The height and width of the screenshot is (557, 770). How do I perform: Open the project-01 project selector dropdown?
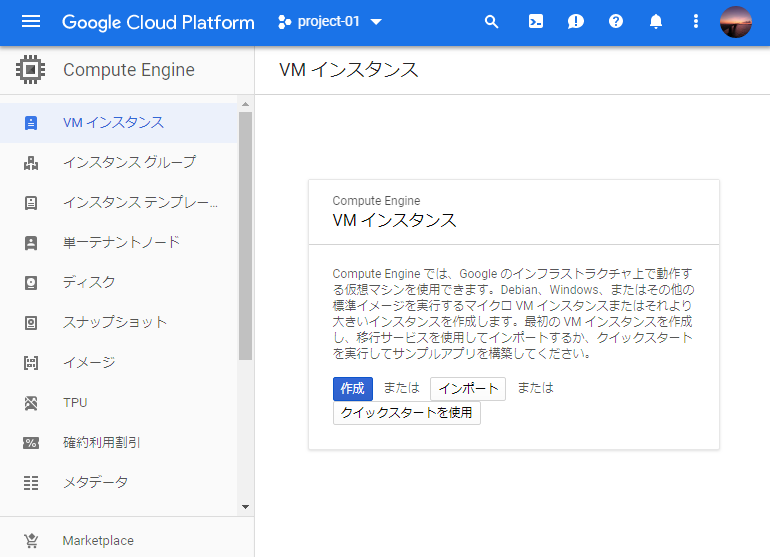point(330,22)
